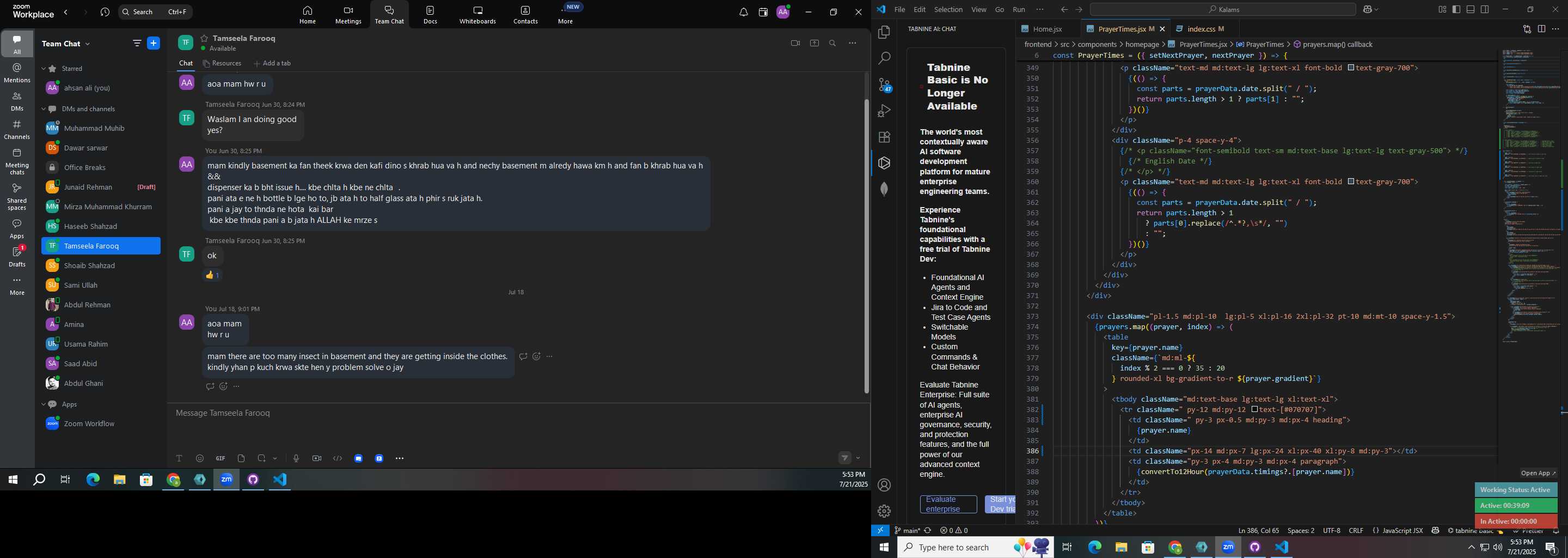Open Shared spaces in the left rail
The width and height of the screenshot is (1568, 558).
pyautogui.click(x=17, y=196)
